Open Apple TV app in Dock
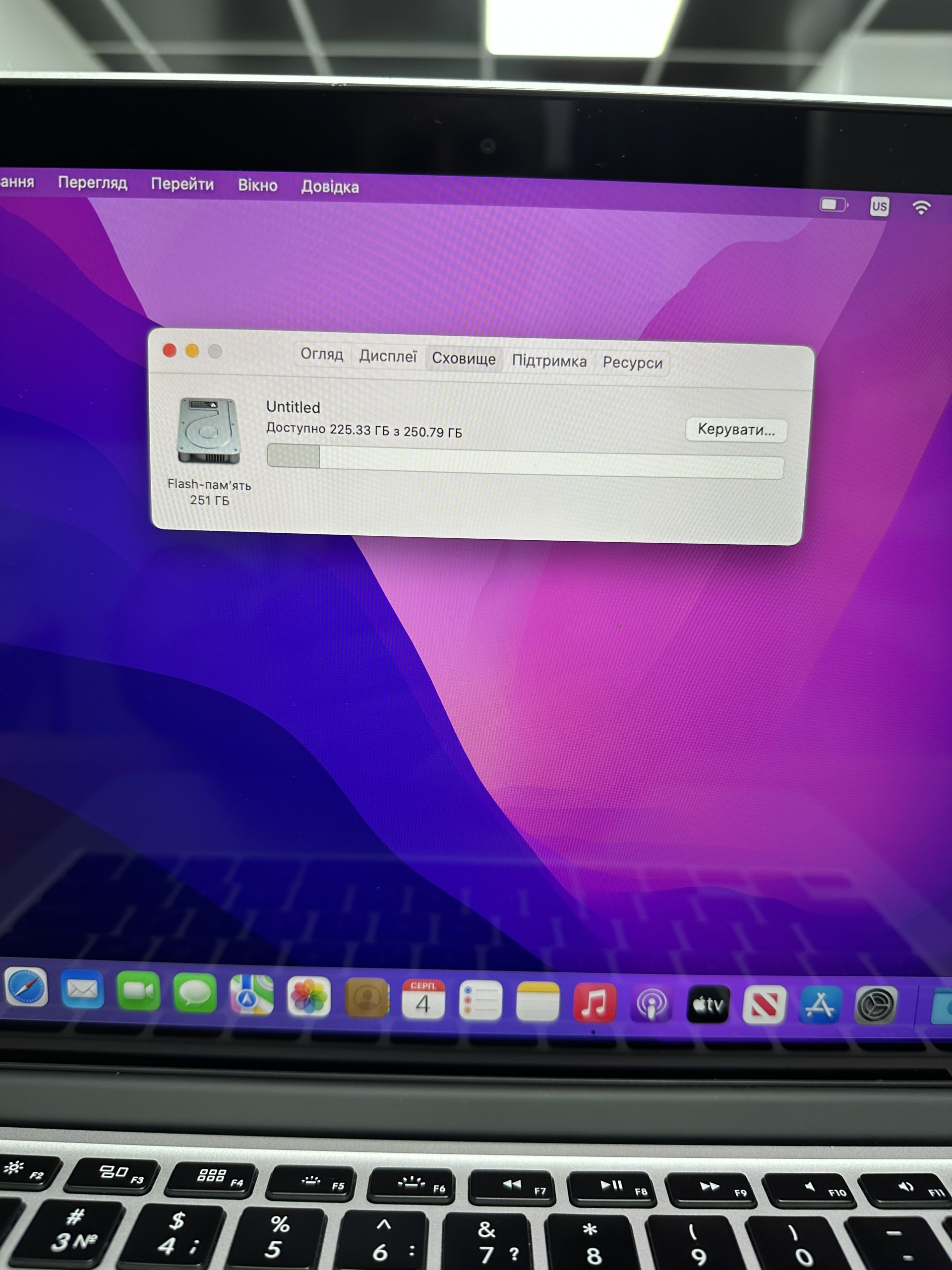Viewport: 952px width, 1270px height. point(708,1005)
